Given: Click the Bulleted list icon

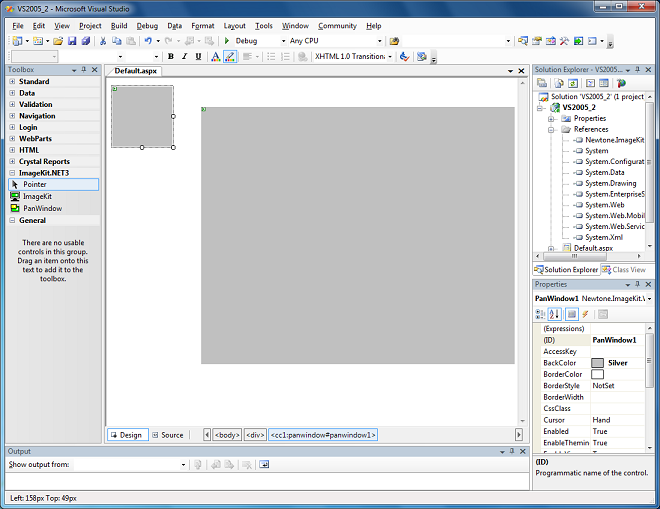Looking at the screenshot, I should pos(271,56).
